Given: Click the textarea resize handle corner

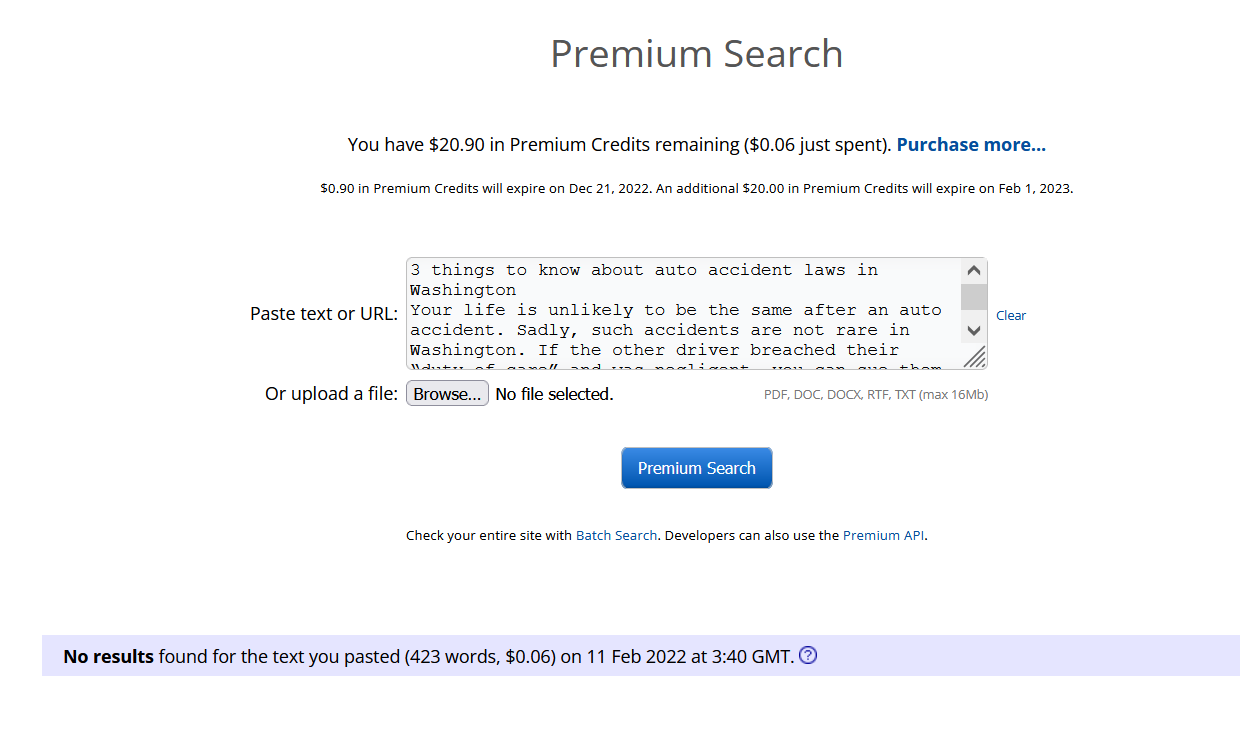Looking at the screenshot, I should pyautogui.click(x=975, y=357).
